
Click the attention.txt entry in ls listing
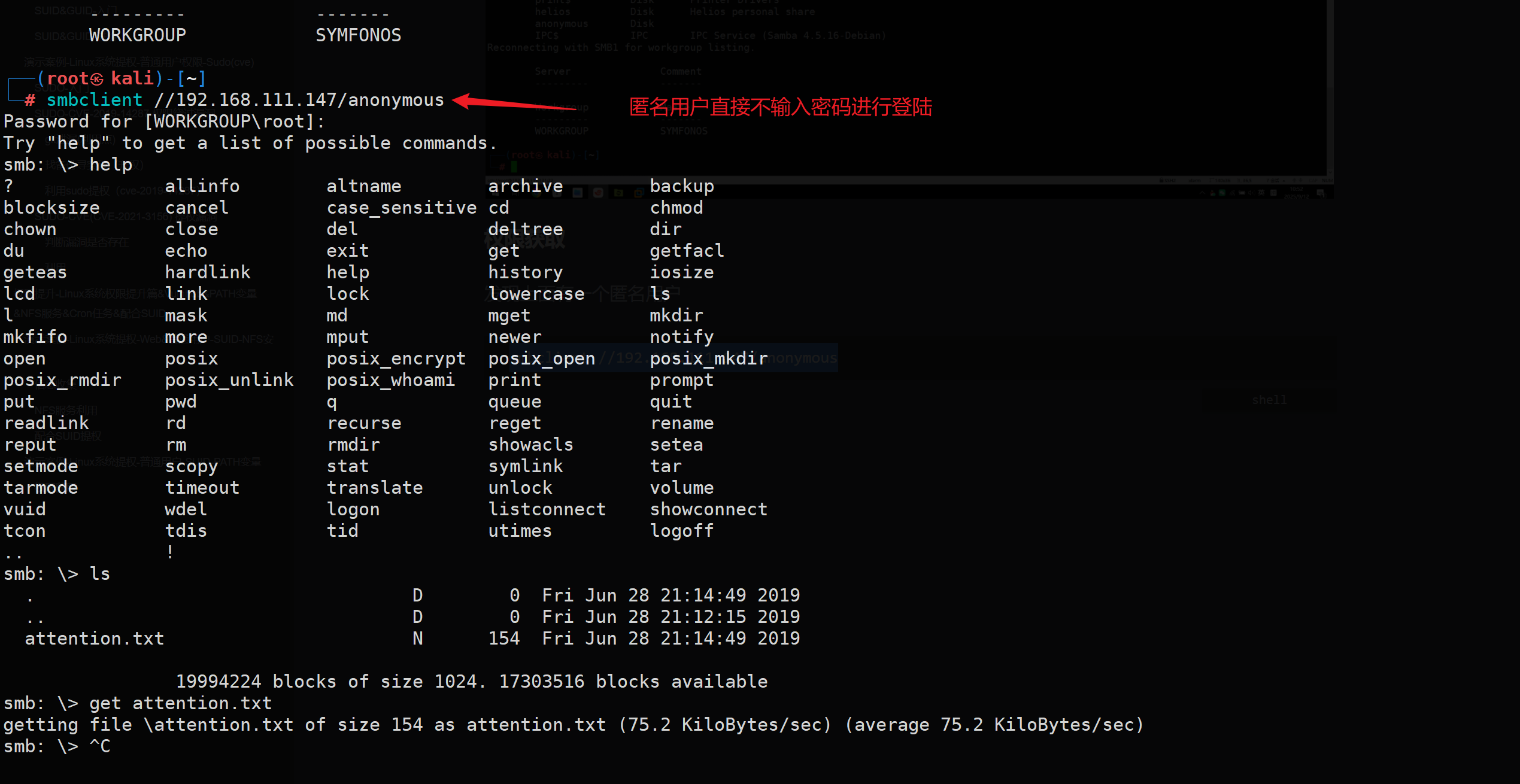(x=95, y=639)
